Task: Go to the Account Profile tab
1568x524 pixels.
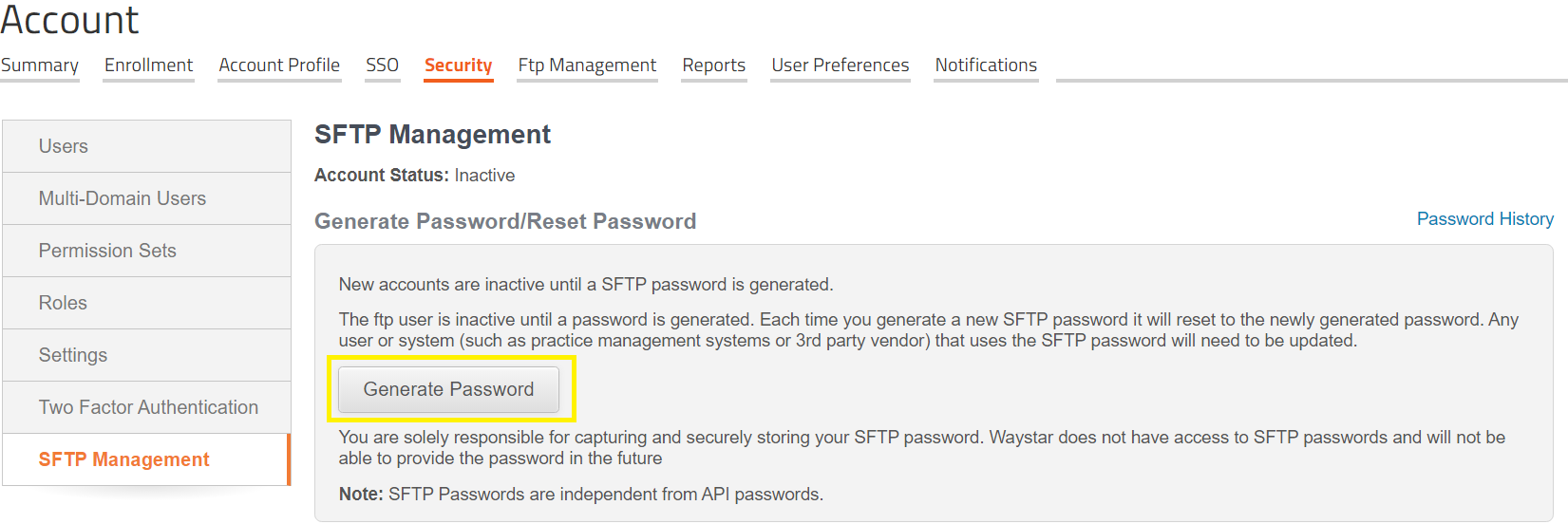Action: click(x=279, y=65)
